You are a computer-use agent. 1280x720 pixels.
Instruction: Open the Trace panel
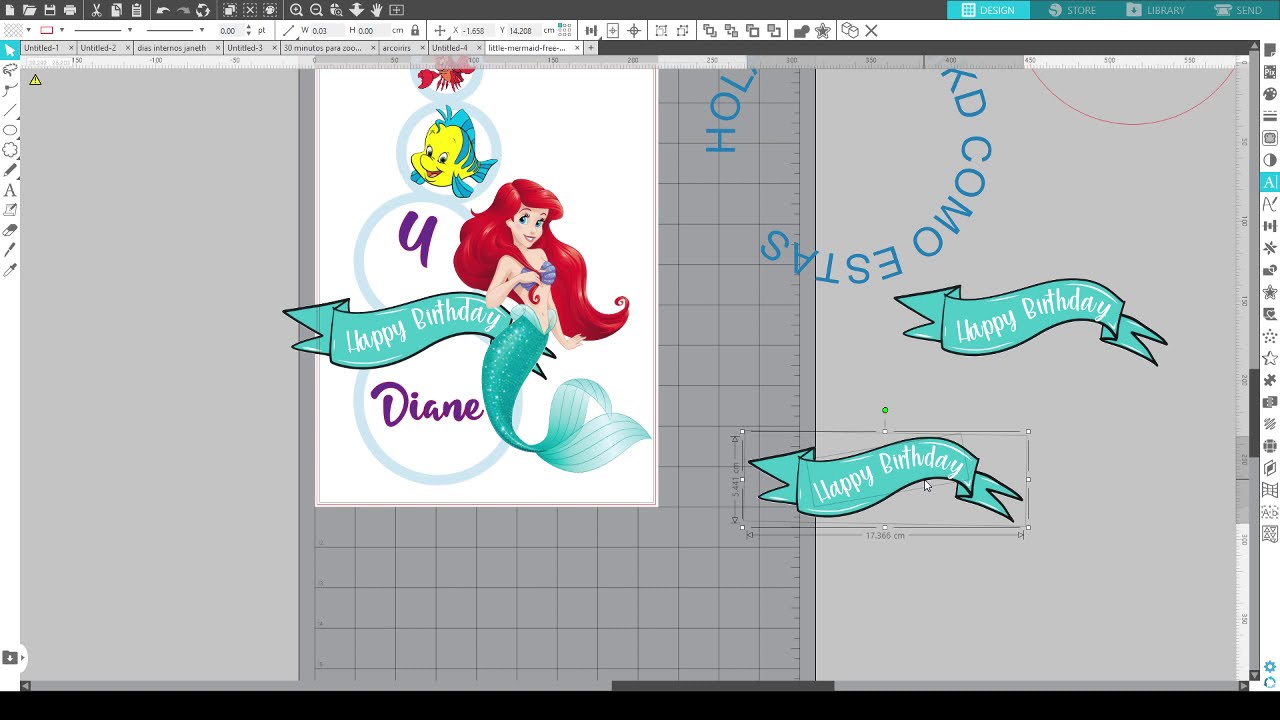(1270, 138)
